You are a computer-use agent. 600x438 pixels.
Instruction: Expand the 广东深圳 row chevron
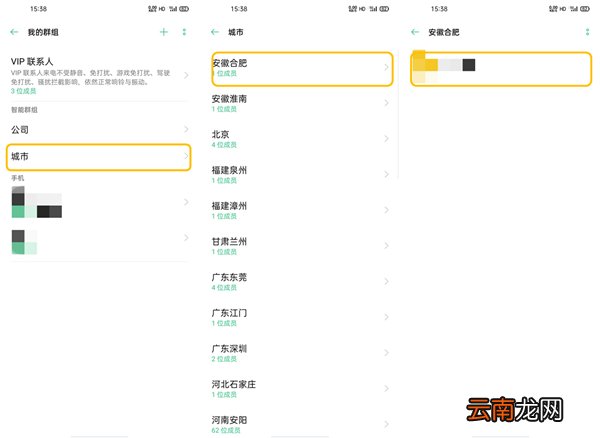tap(386, 353)
